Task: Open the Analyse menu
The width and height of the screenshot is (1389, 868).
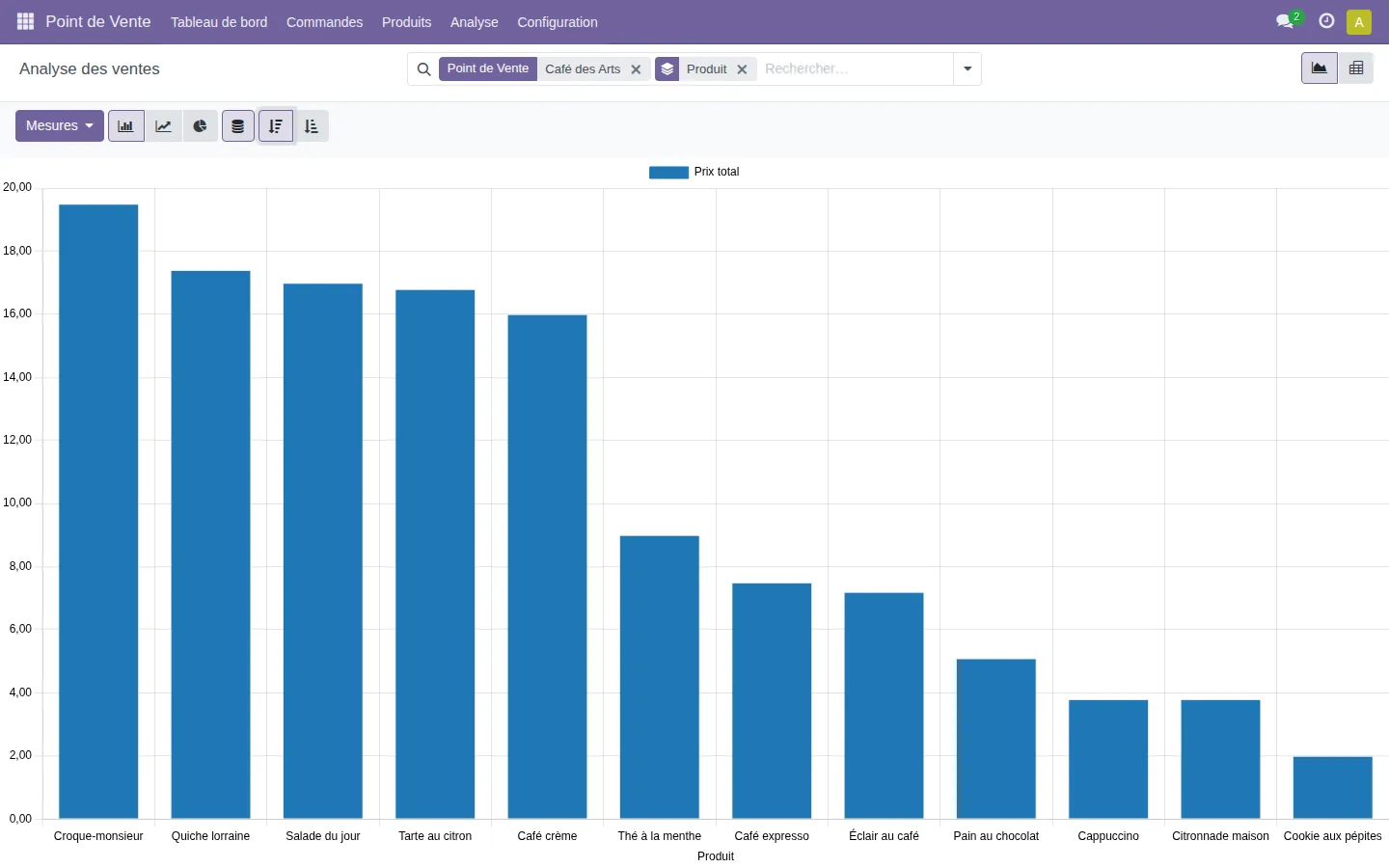Action: 475,22
